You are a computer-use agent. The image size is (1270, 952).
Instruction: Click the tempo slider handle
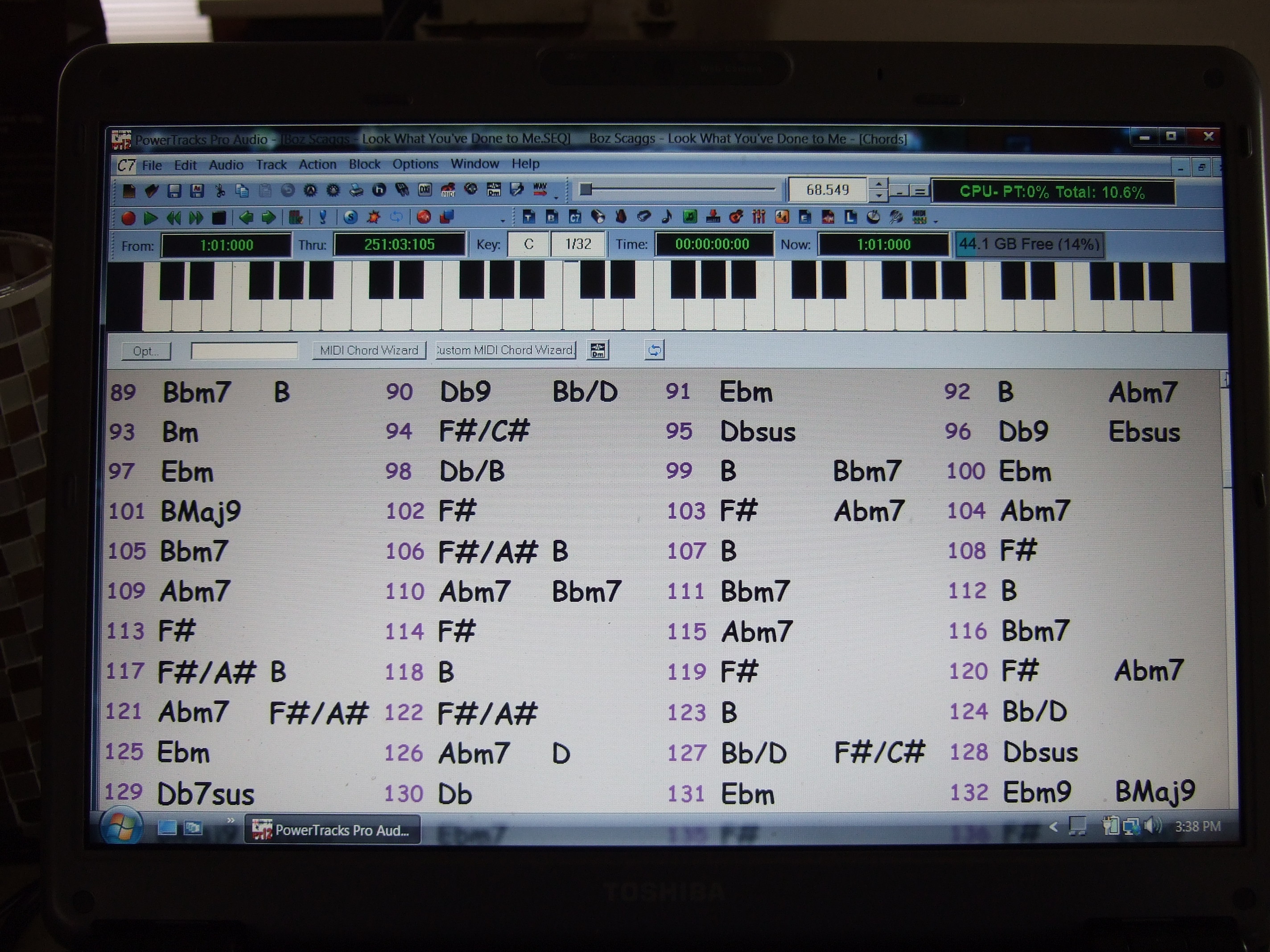585,189
